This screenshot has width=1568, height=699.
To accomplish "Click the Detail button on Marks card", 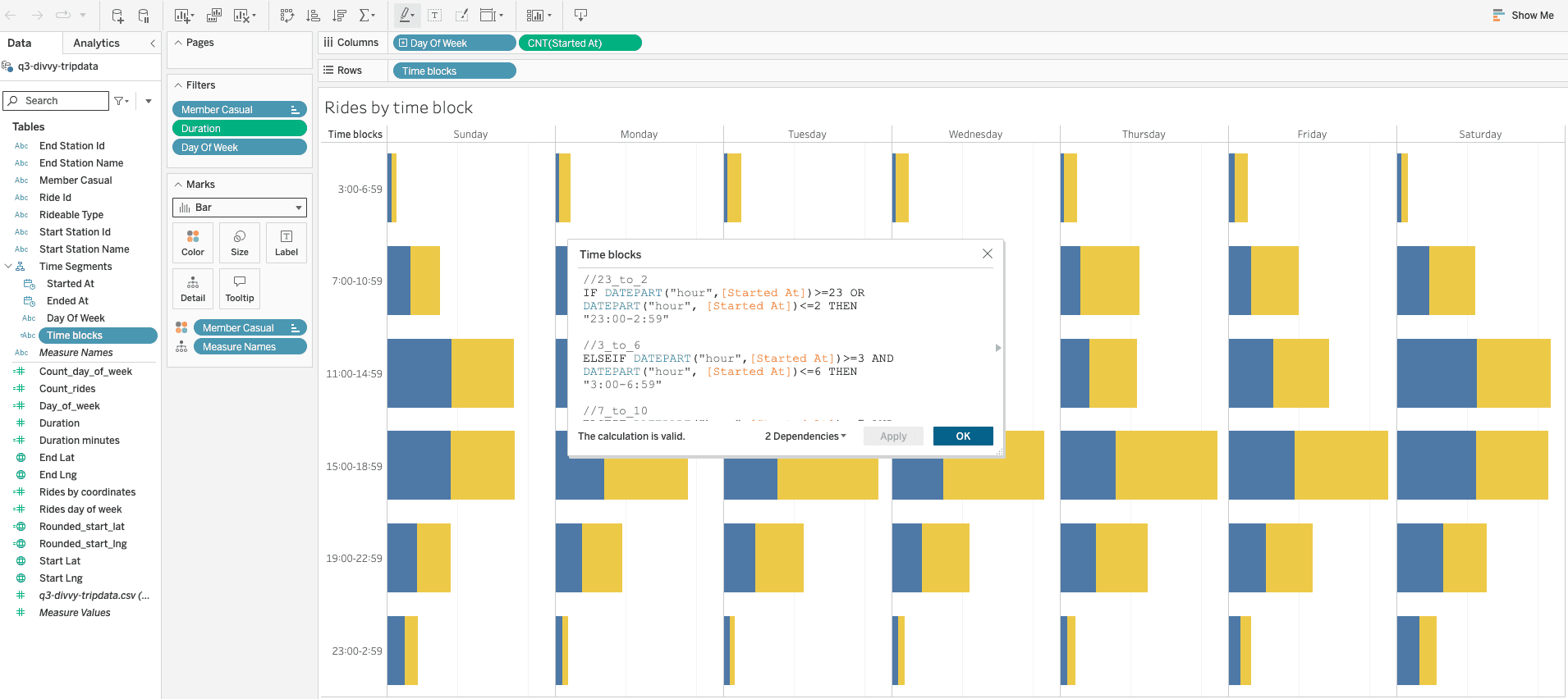I will click(193, 289).
